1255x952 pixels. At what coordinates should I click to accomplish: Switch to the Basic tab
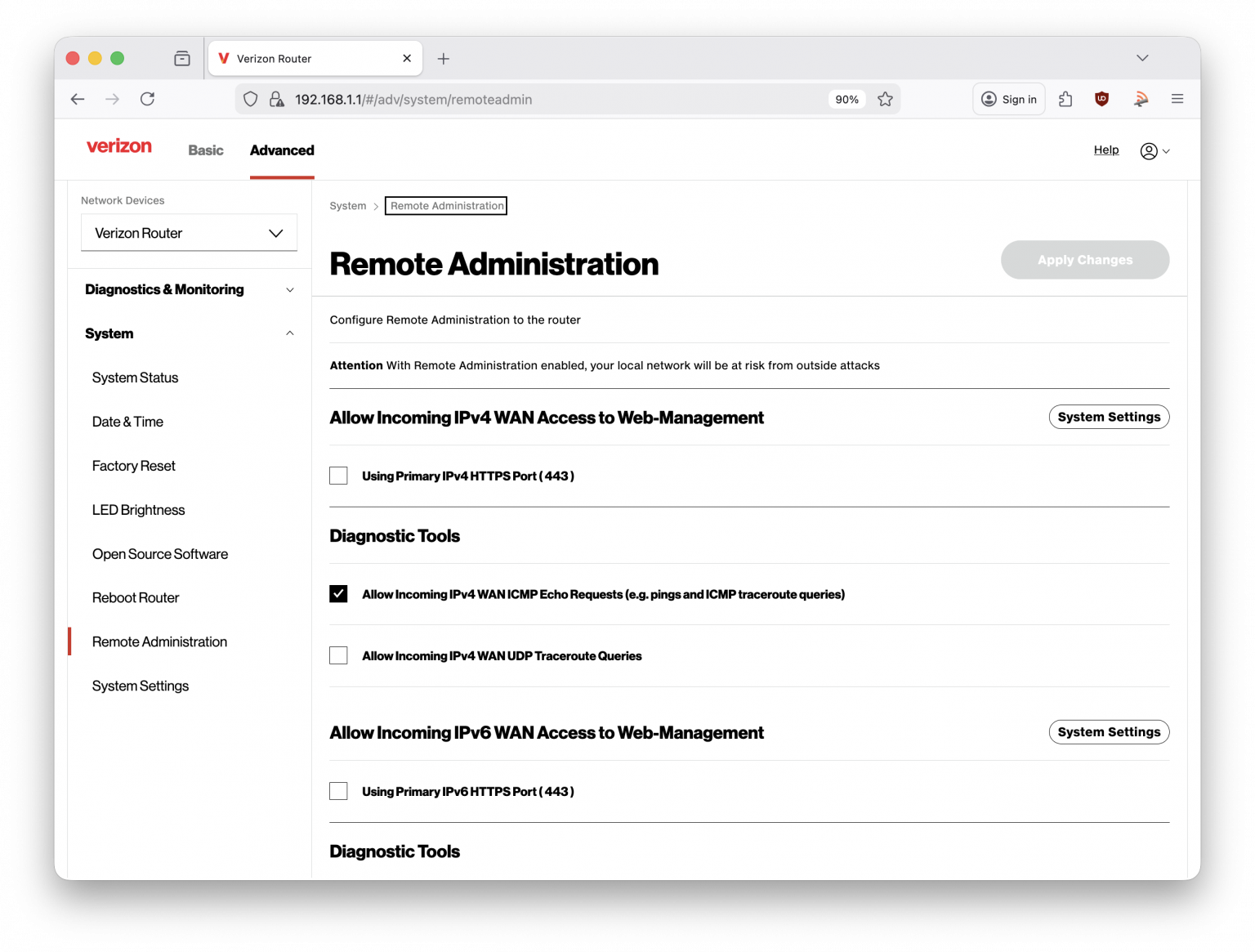[x=205, y=150]
